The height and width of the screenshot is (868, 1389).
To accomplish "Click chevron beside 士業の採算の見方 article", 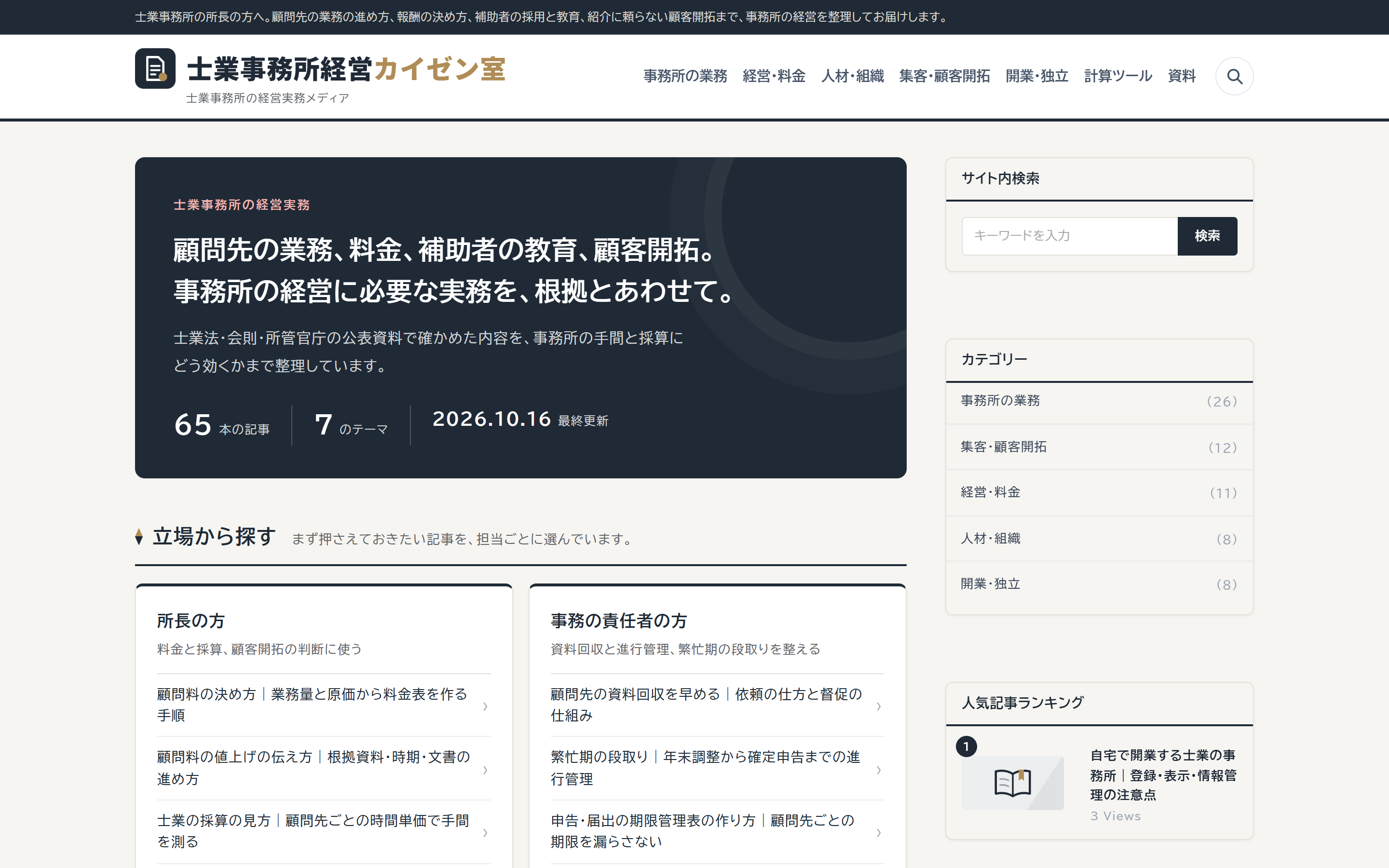I will 485,832.
